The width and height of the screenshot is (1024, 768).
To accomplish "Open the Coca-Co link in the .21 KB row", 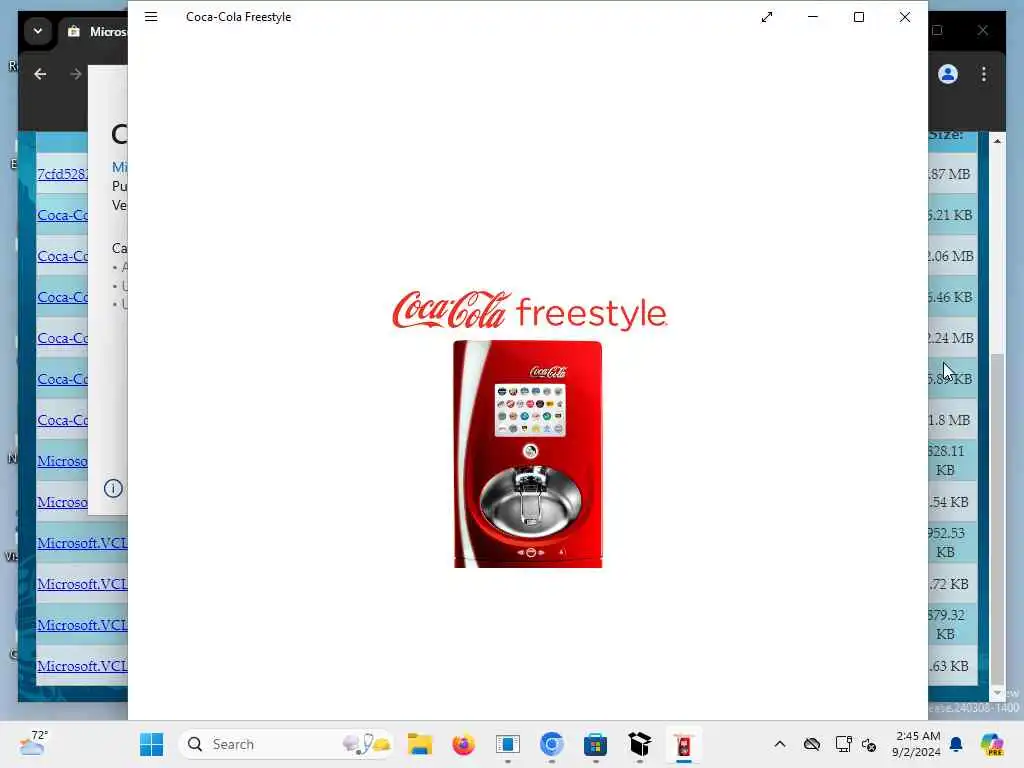I will pyautogui.click(x=63, y=215).
